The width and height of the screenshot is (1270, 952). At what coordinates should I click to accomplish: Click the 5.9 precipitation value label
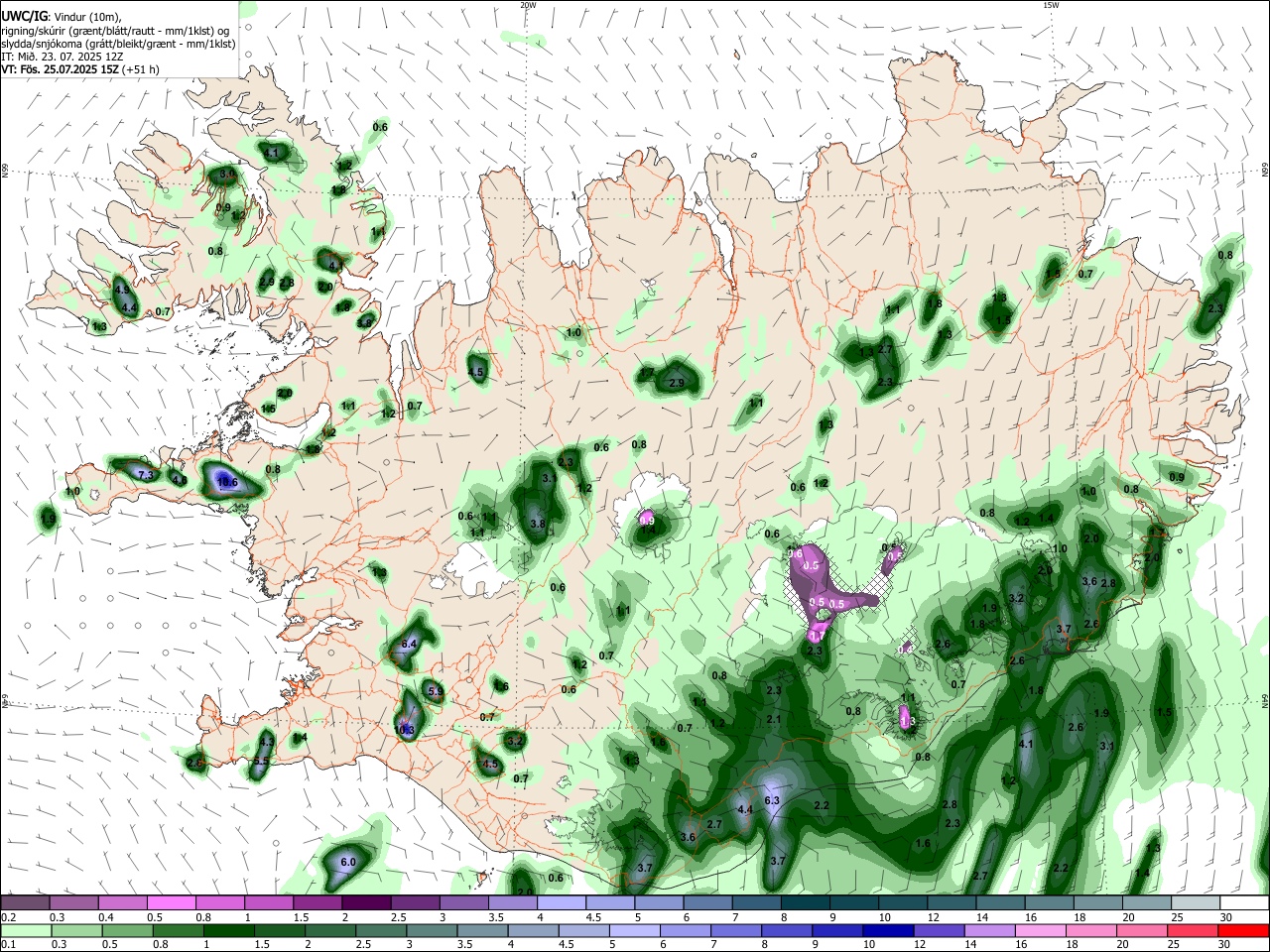pos(436,690)
